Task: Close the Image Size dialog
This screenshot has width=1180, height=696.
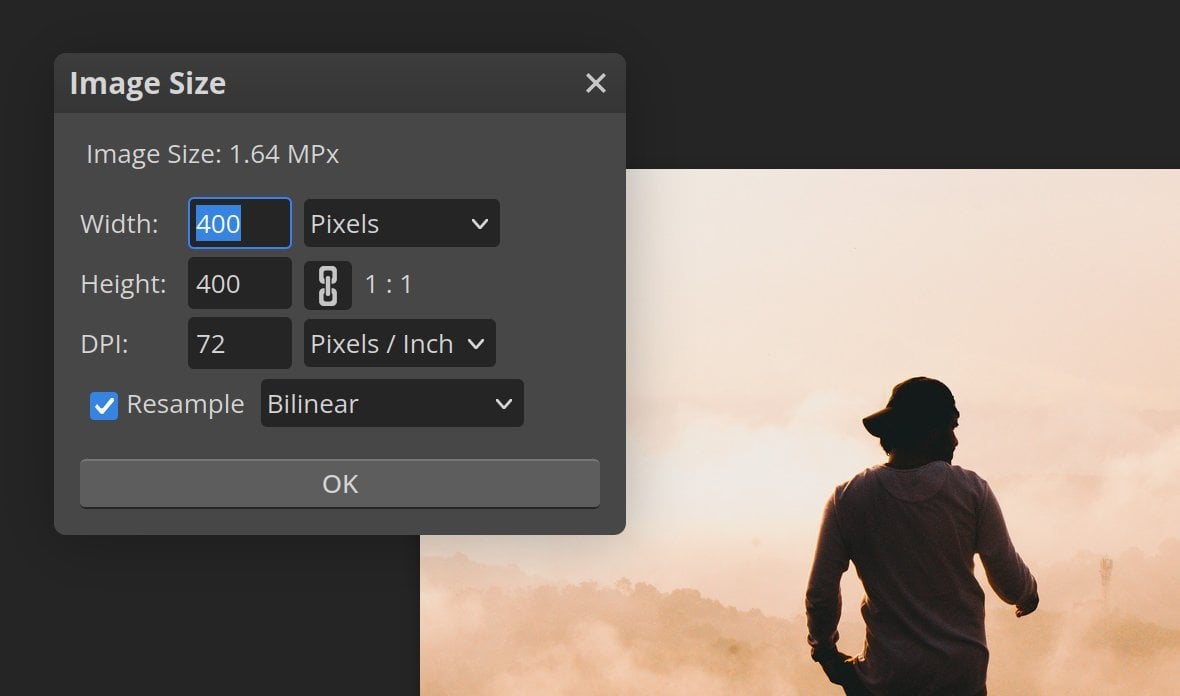Action: [x=595, y=83]
